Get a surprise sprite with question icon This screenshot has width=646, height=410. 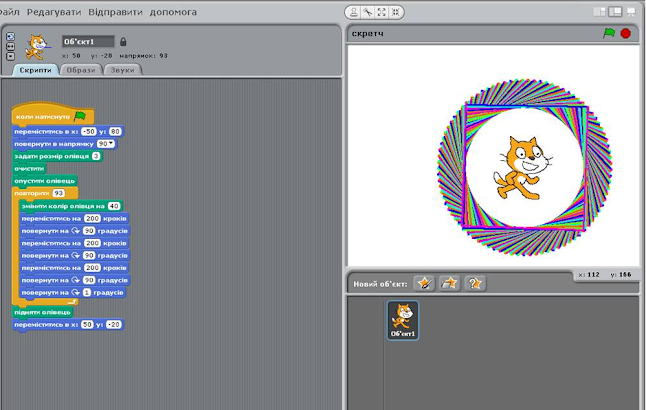(475, 283)
